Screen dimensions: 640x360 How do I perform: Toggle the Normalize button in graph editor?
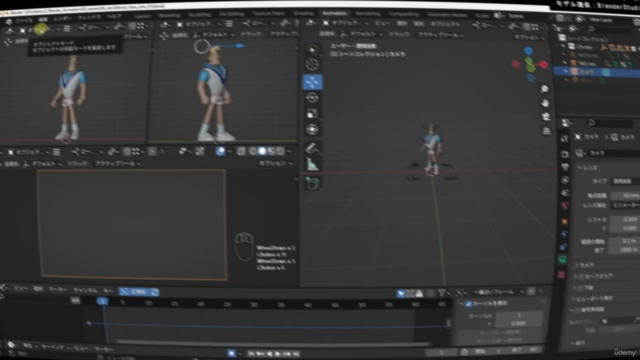tap(138, 292)
